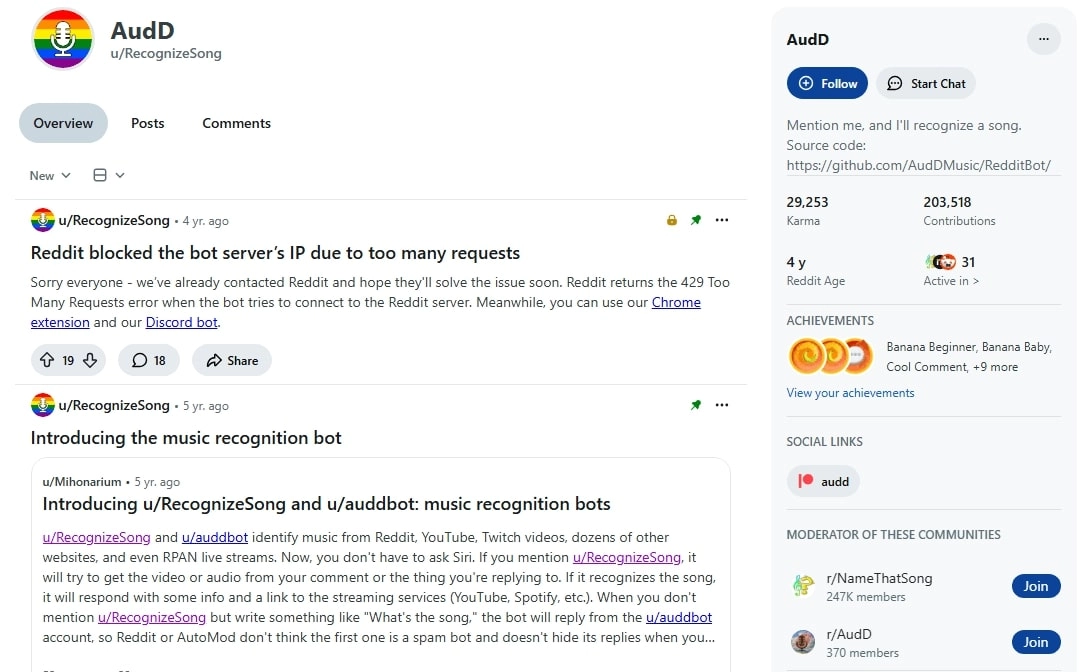The height and width of the screenshot is (672, 1079).
Task: Click the lock icon on the top post
Action: 671,220
